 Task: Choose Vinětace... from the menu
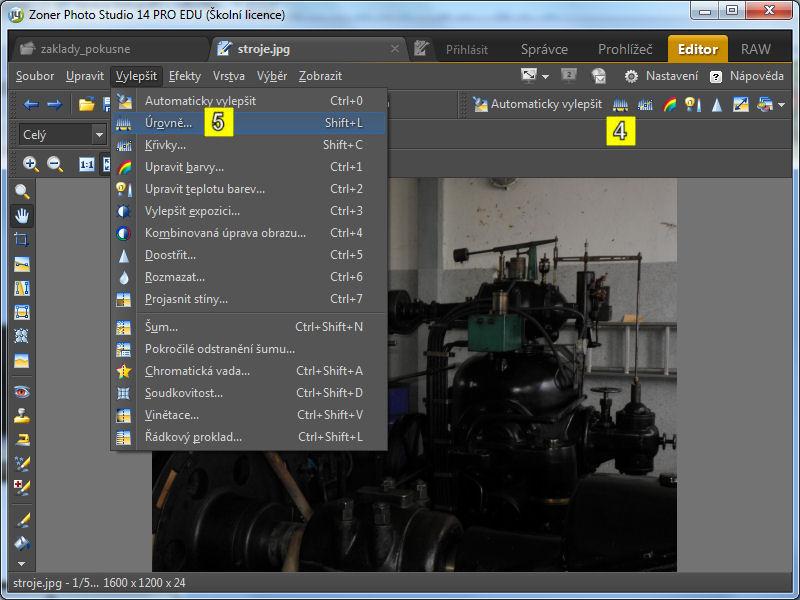pos(248,415)
